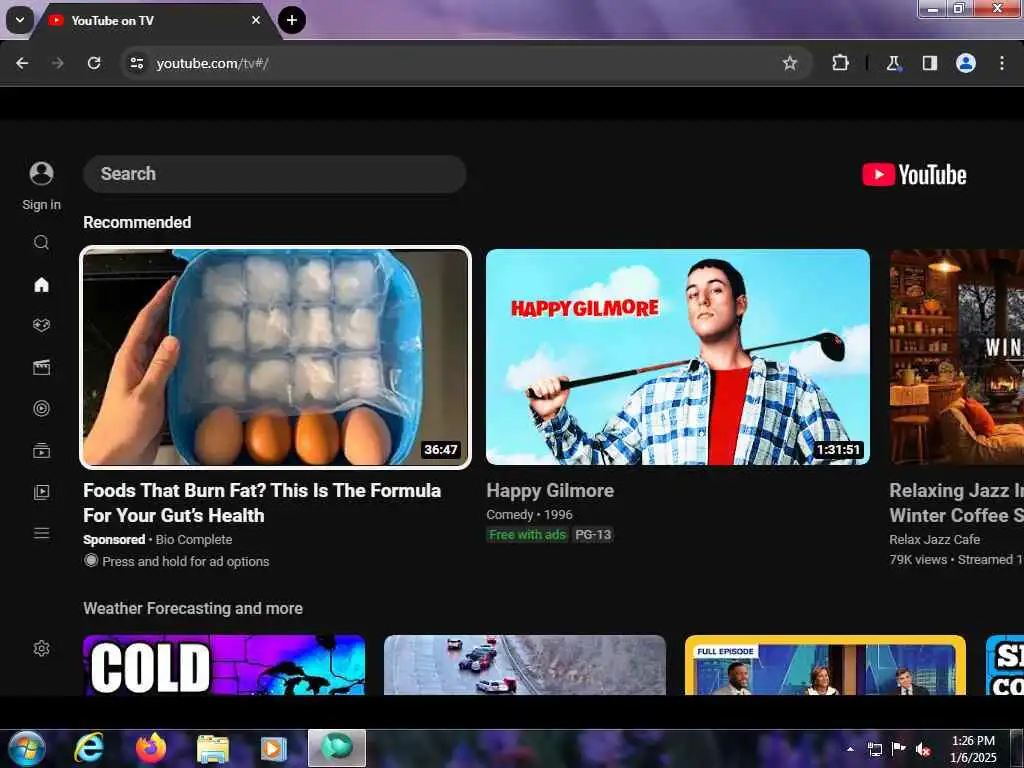1024x768 pixels.
Task: Open the FULL EPISODE video thumbnail
Action: (x=825, y=665)
